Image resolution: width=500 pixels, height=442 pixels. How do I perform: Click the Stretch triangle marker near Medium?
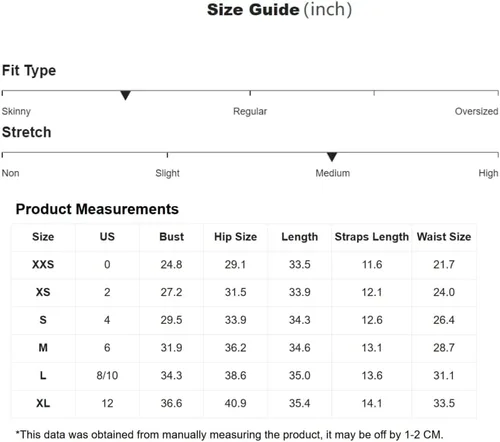(x=332, y=157)
